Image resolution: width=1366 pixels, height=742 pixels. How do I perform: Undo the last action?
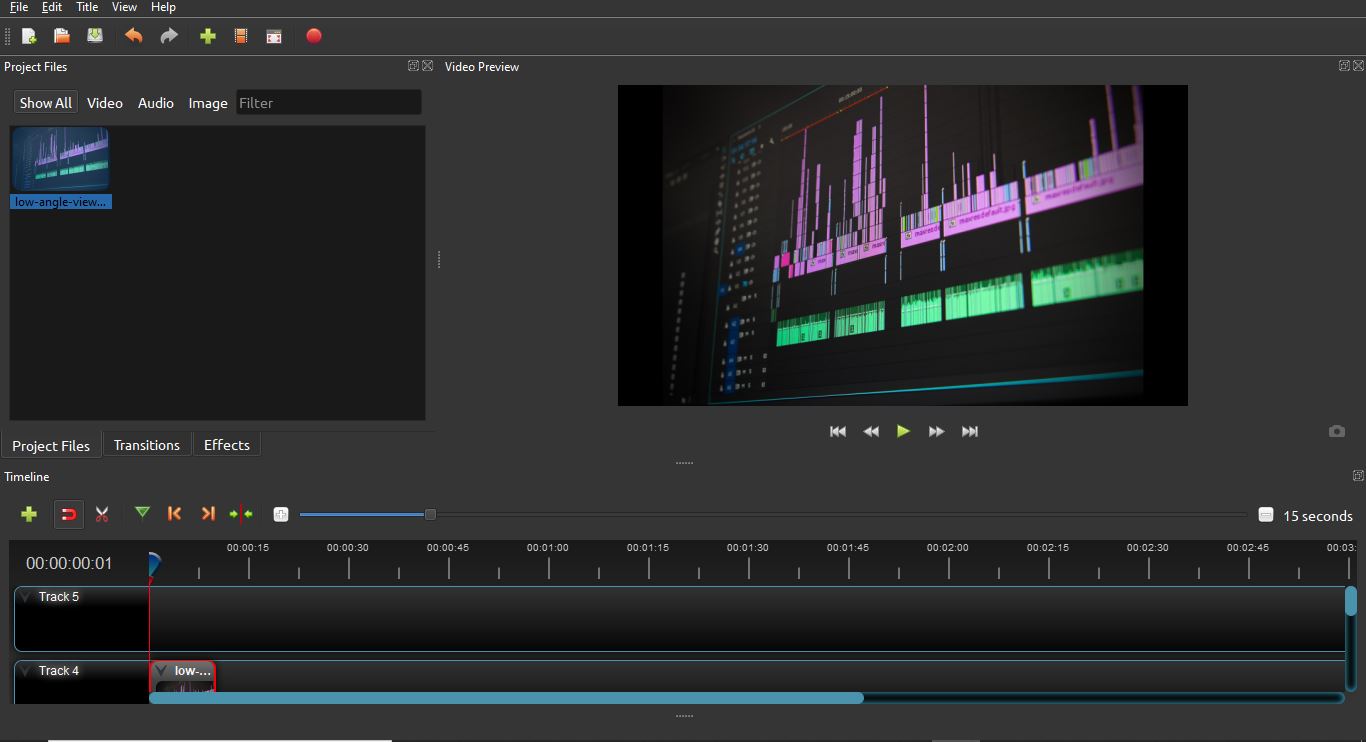point(133,36)
